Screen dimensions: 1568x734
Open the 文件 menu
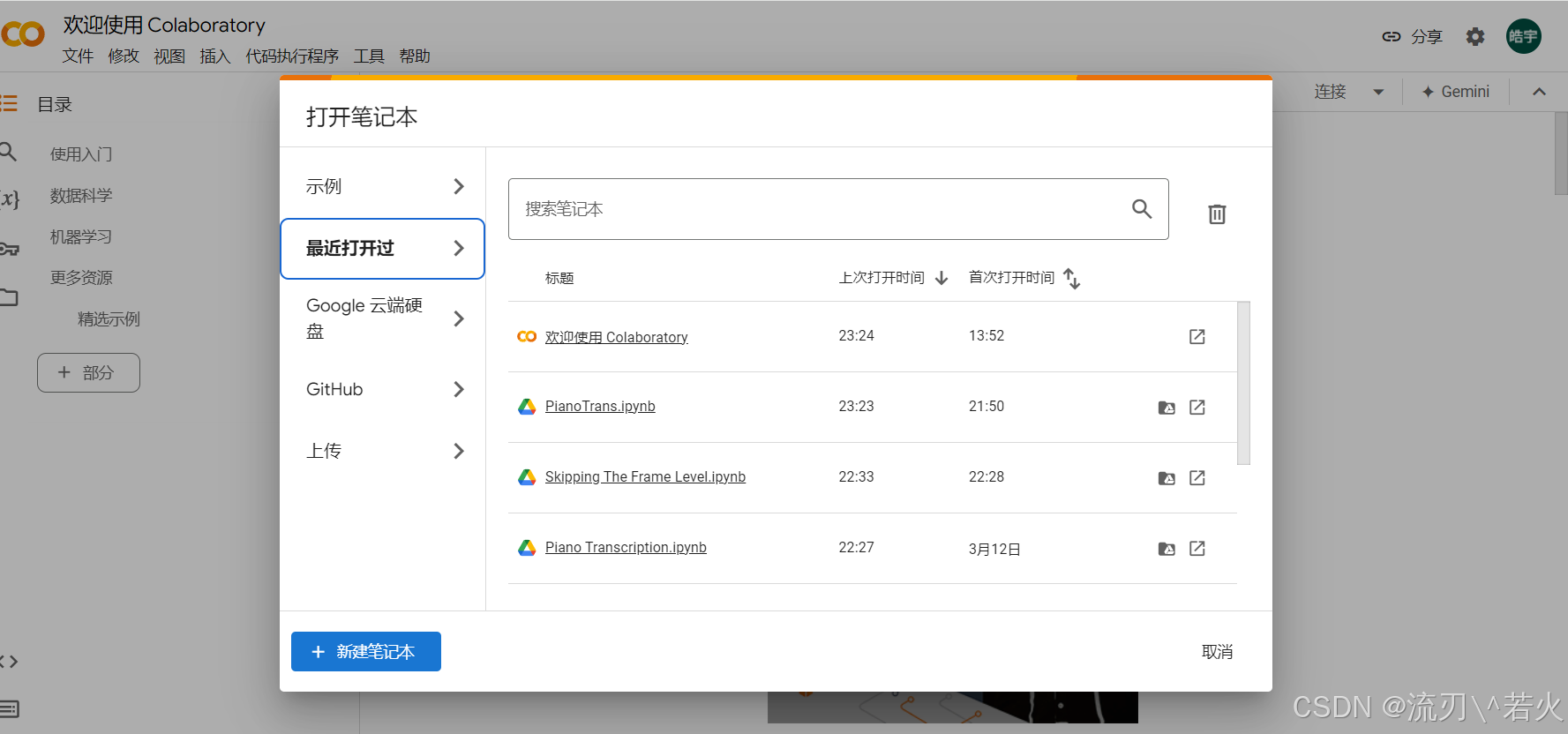(78, 56)
